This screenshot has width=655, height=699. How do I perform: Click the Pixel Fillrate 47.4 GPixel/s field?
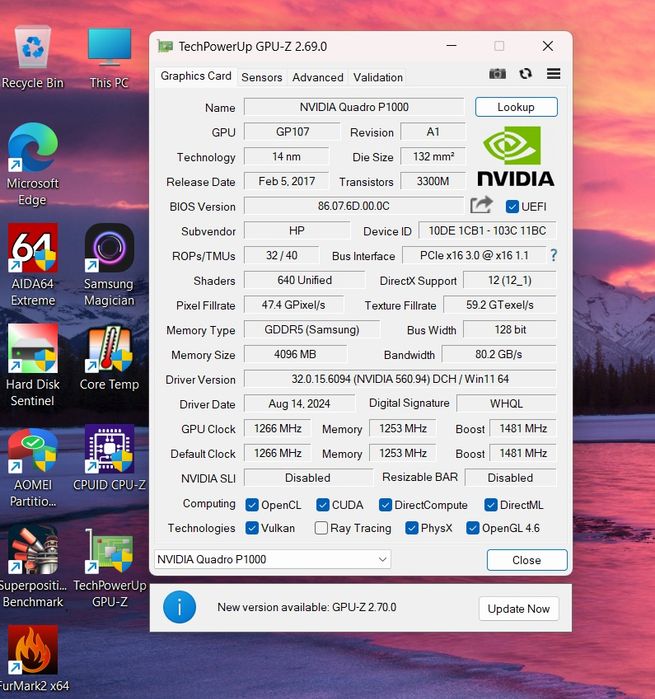point(293,305)
